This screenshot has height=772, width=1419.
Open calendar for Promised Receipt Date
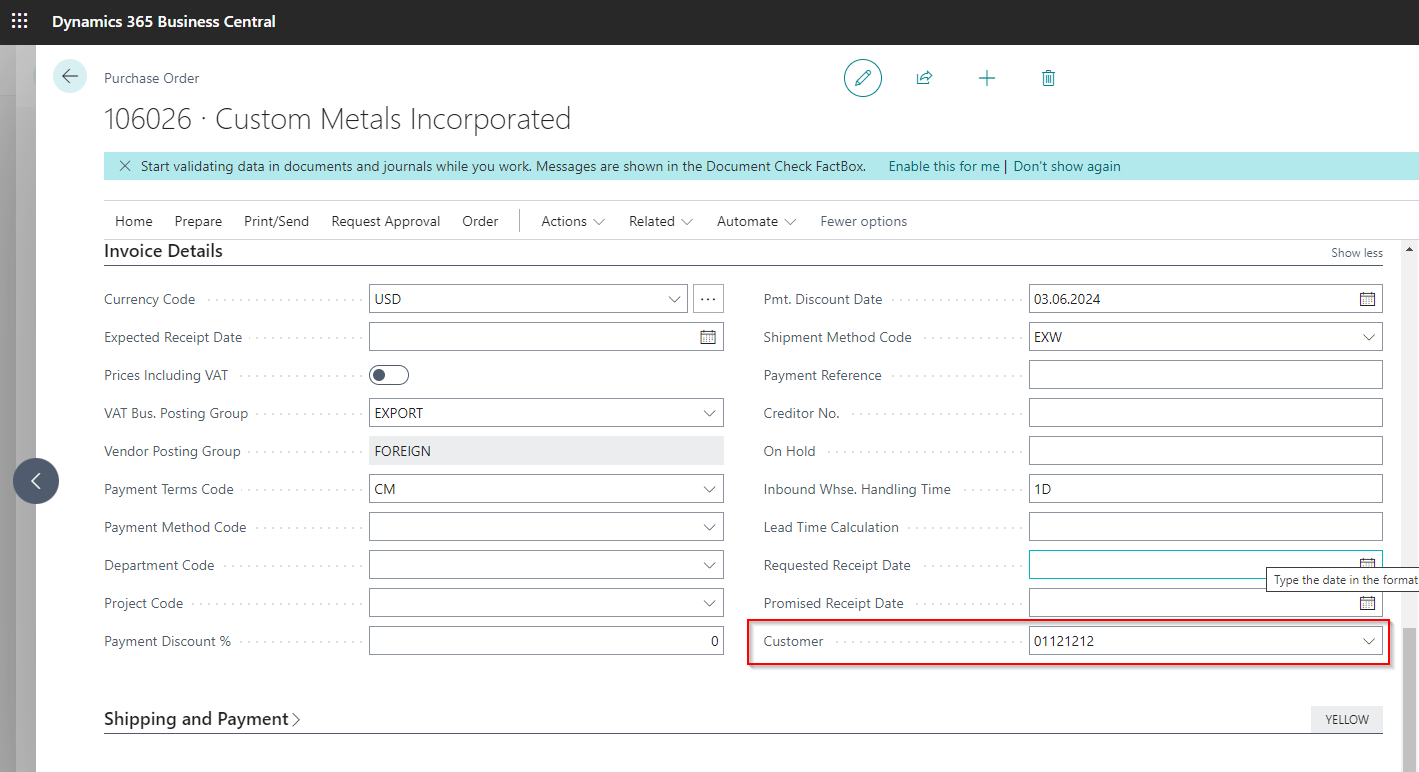point(1367,603)
